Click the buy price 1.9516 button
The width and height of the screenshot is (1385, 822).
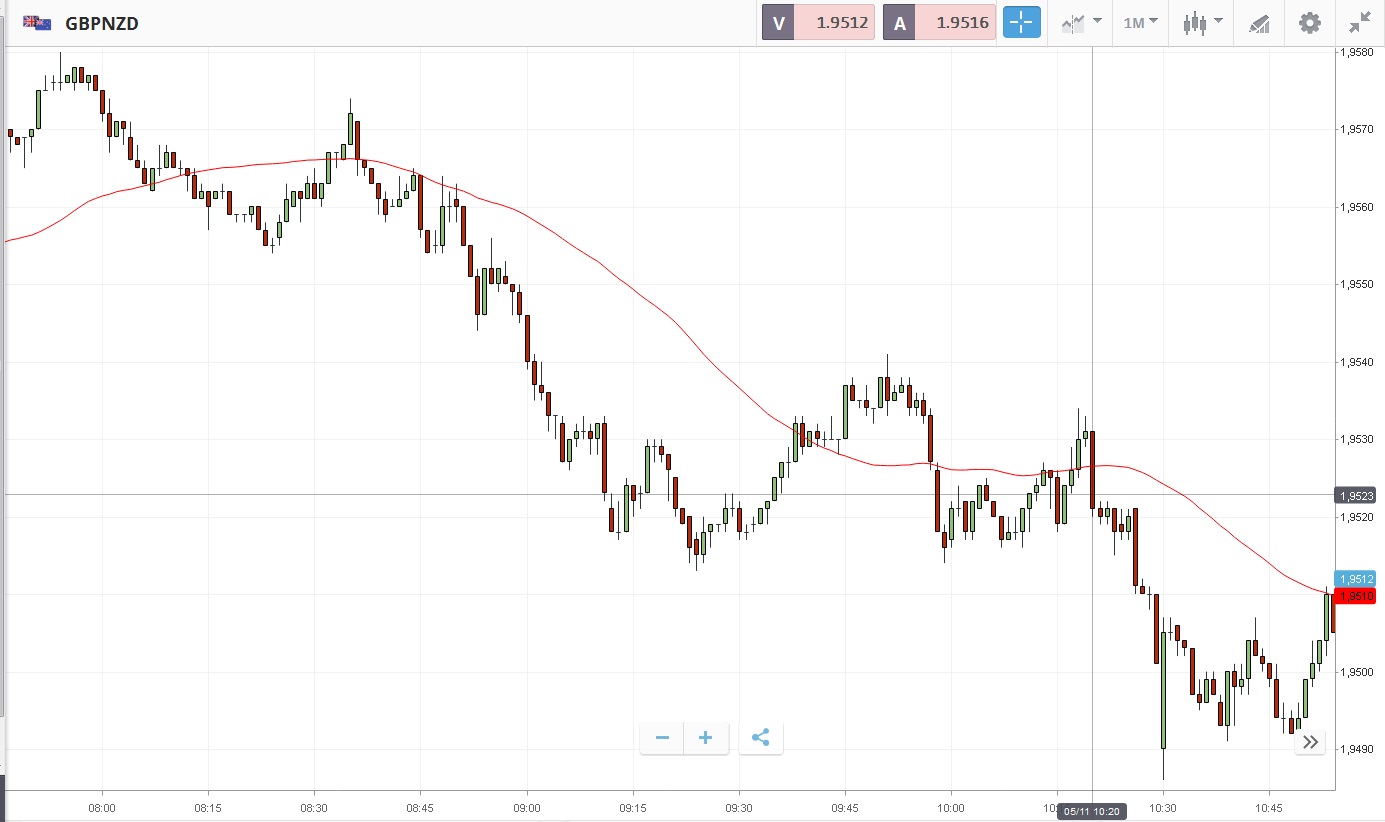coord(939,22)
